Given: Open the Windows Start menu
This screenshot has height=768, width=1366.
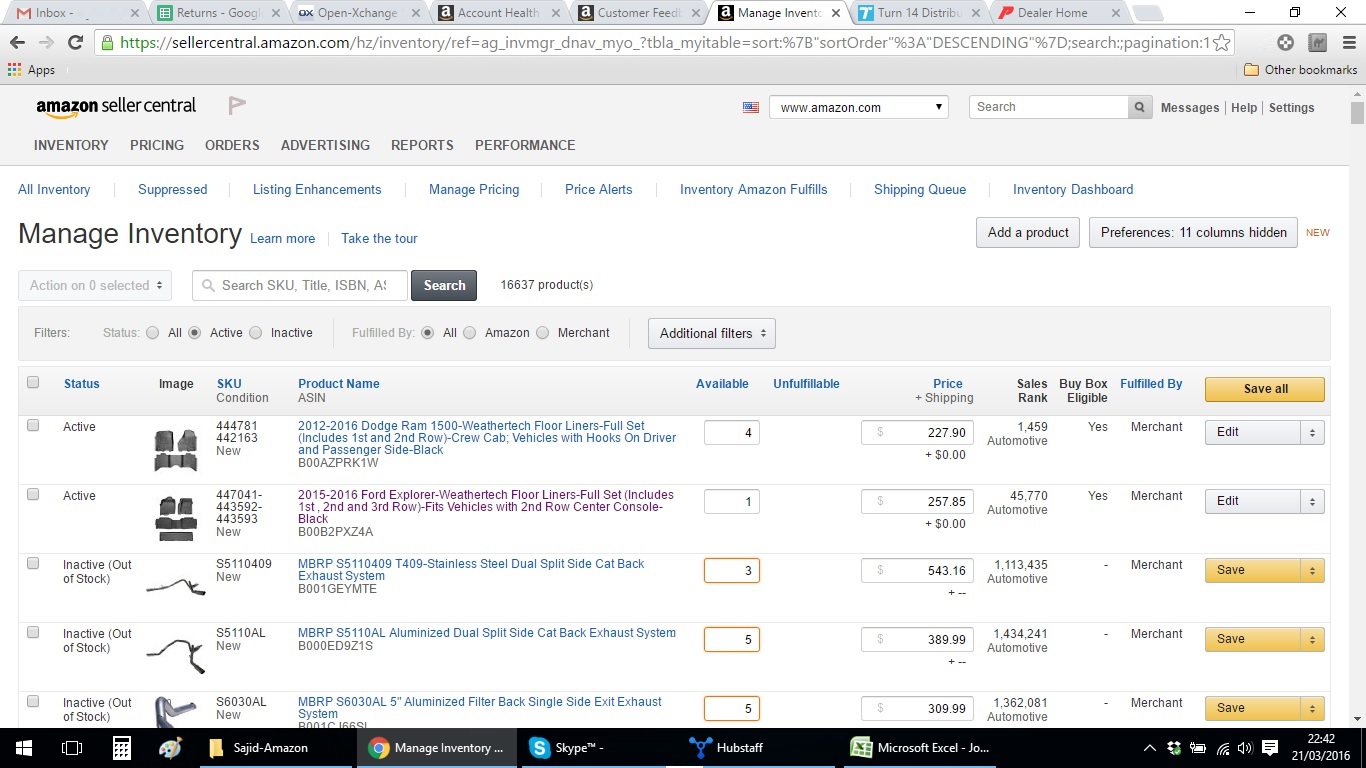Looking at the screenshot, I should click(x=24, y=748).
